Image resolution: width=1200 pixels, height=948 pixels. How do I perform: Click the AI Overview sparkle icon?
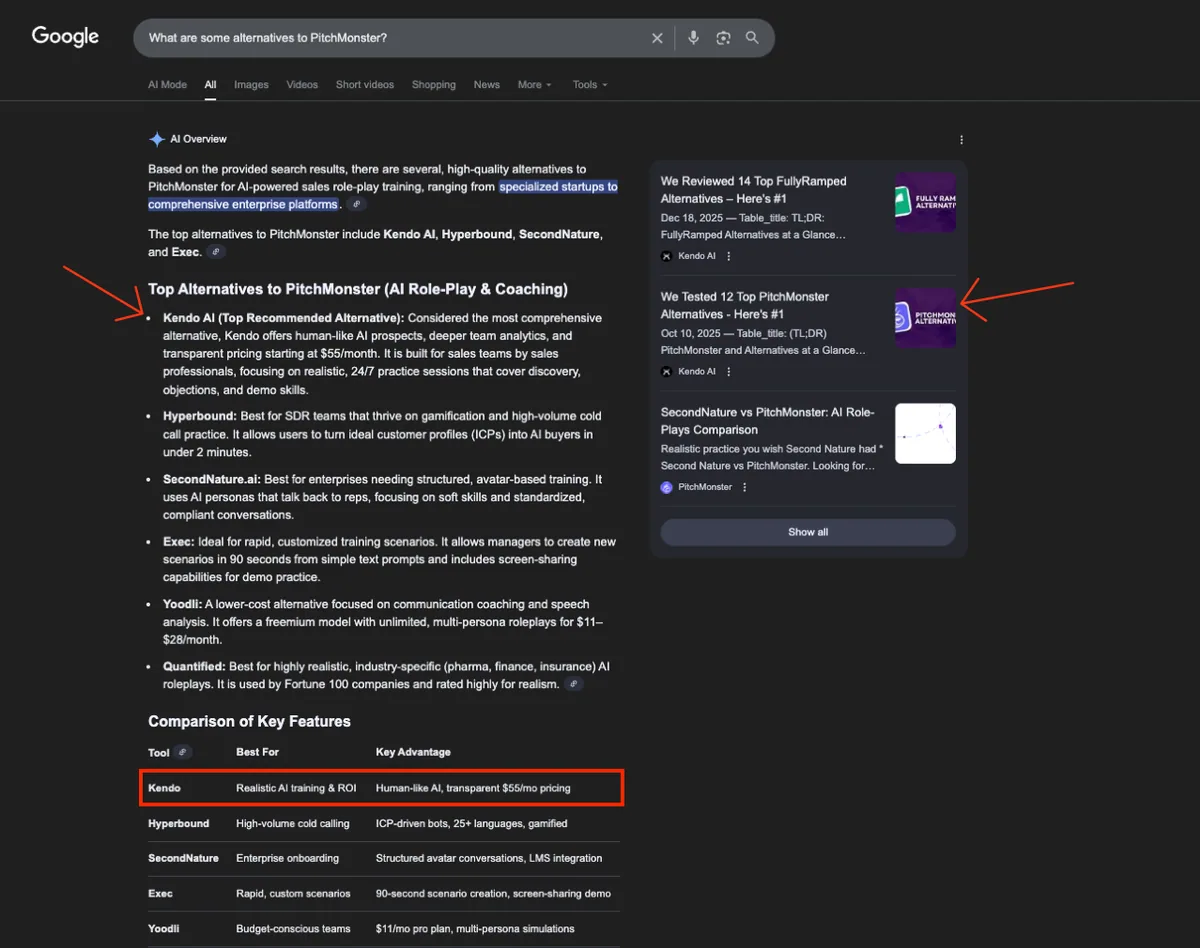[x=157, y=139]
